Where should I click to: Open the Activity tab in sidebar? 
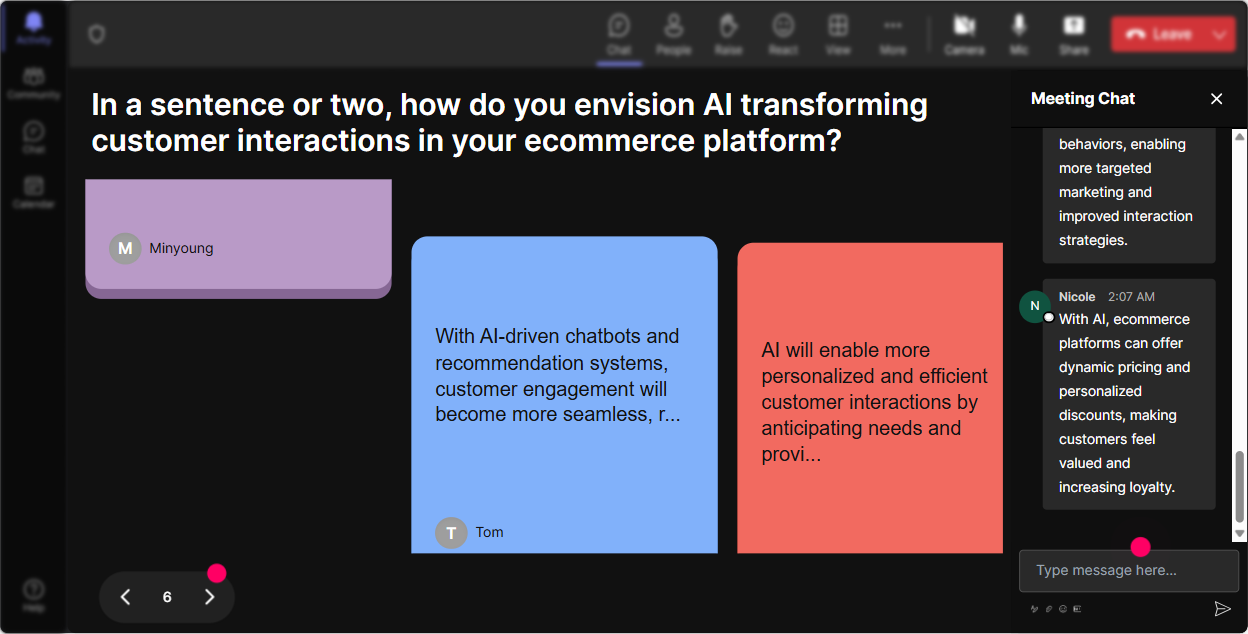tap(34, 28)
